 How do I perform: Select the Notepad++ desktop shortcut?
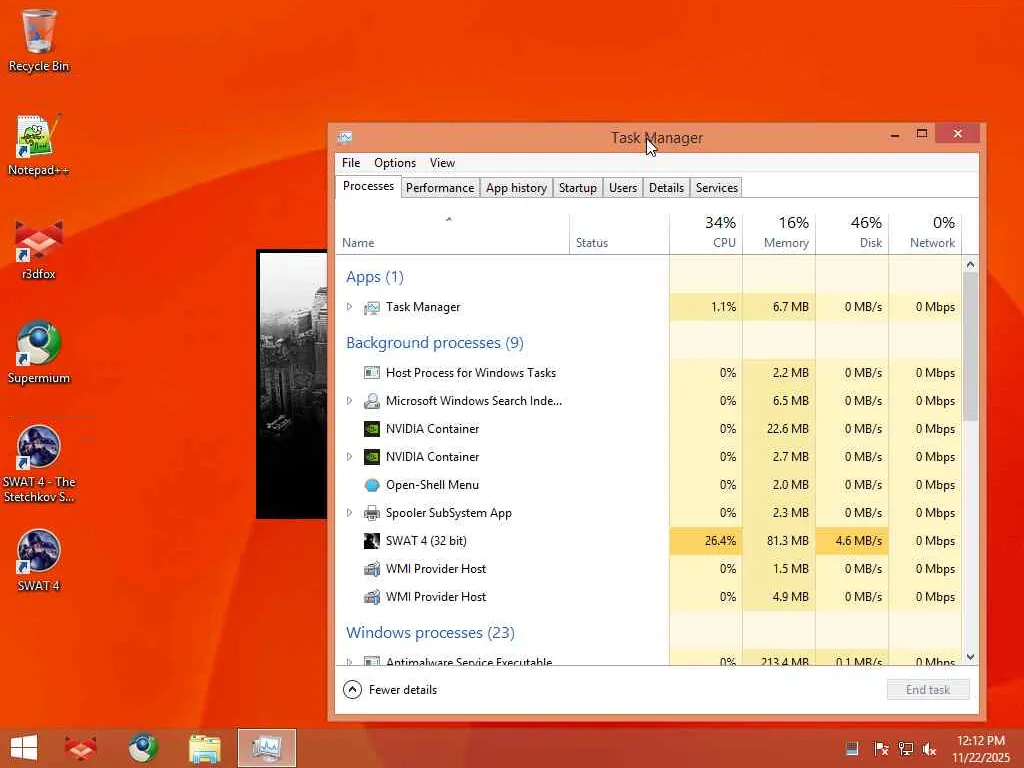point(39,145)
